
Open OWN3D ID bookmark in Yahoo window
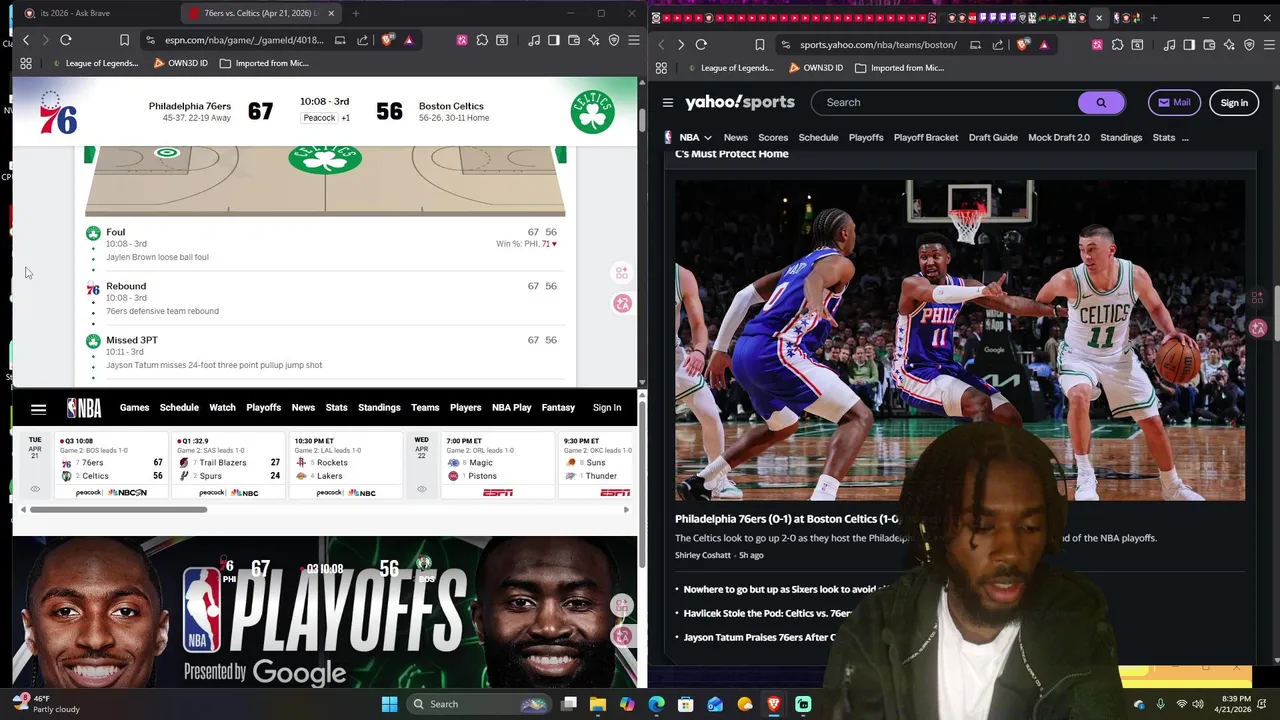point(816,68)
